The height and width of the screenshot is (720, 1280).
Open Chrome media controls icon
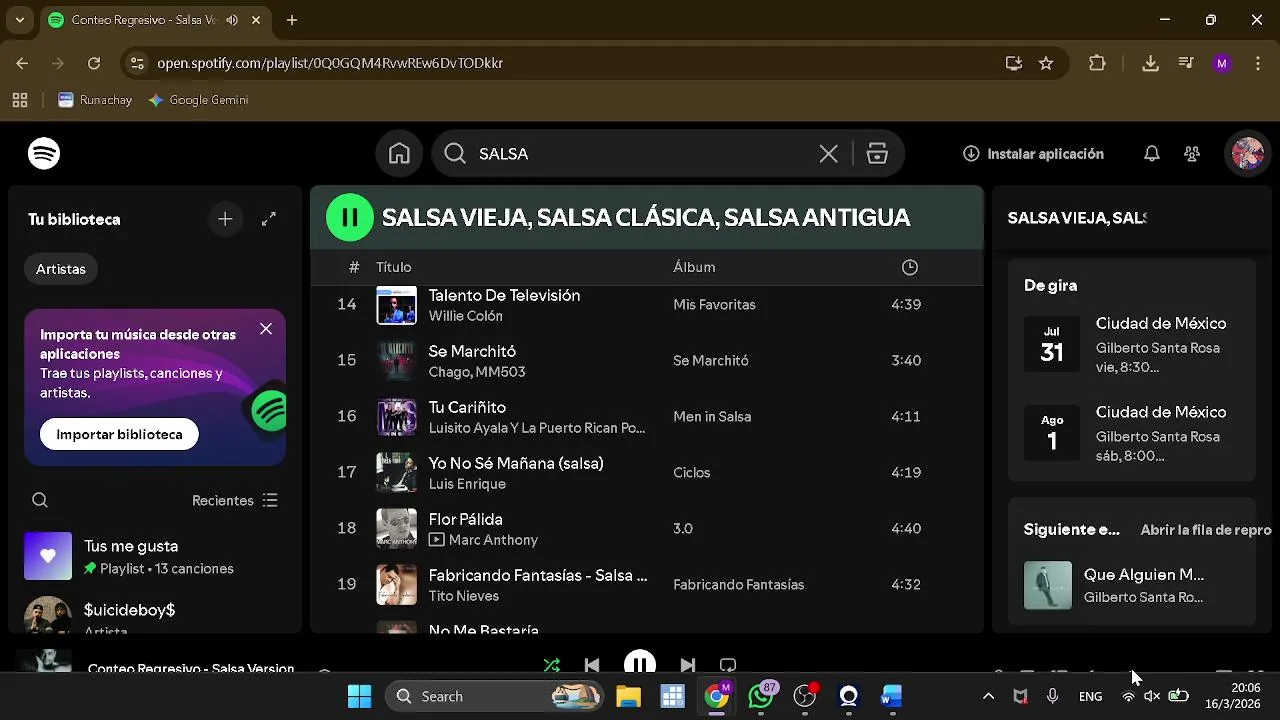tap(1186, 63)
